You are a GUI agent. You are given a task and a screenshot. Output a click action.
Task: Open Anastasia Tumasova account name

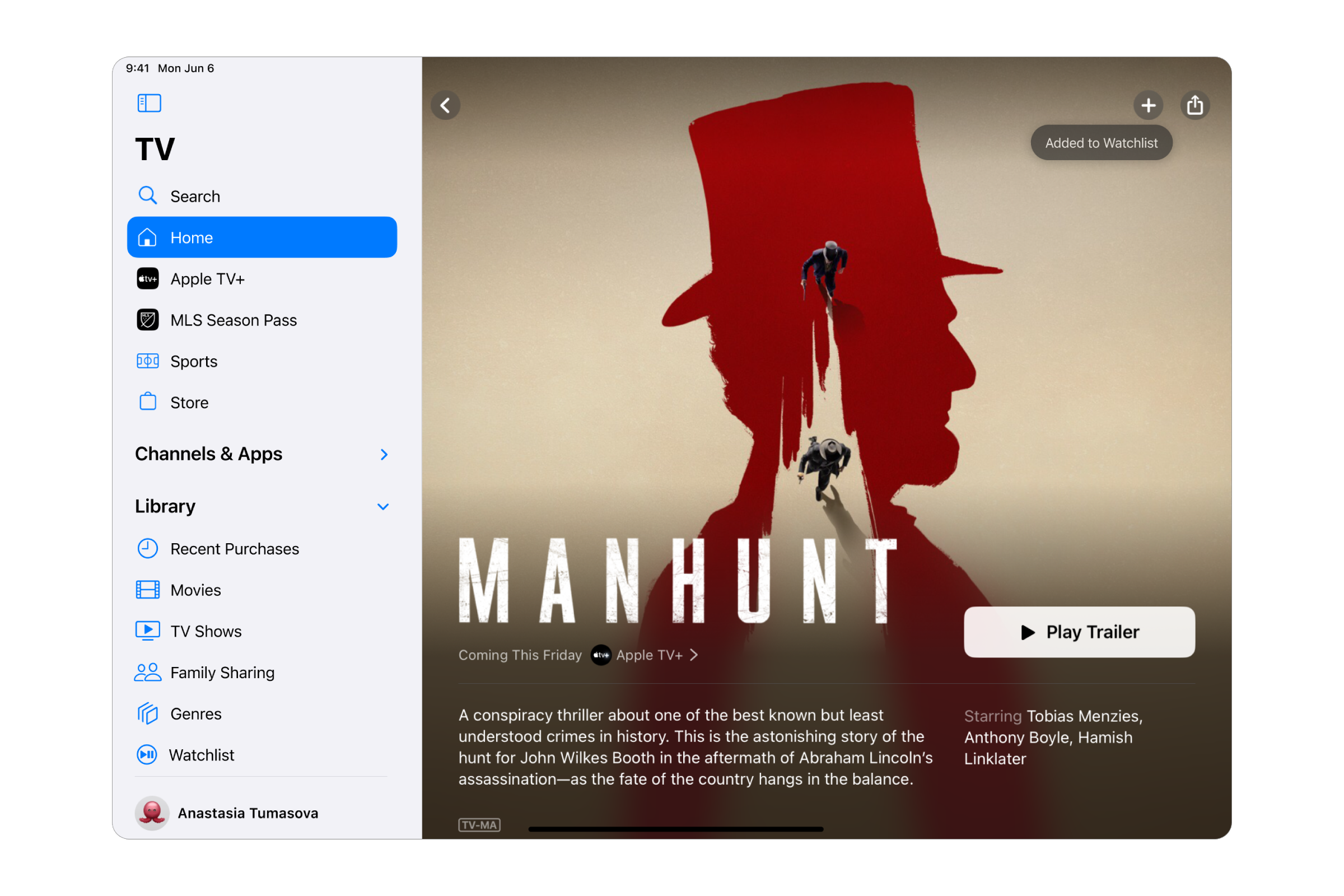pos(248,813)
